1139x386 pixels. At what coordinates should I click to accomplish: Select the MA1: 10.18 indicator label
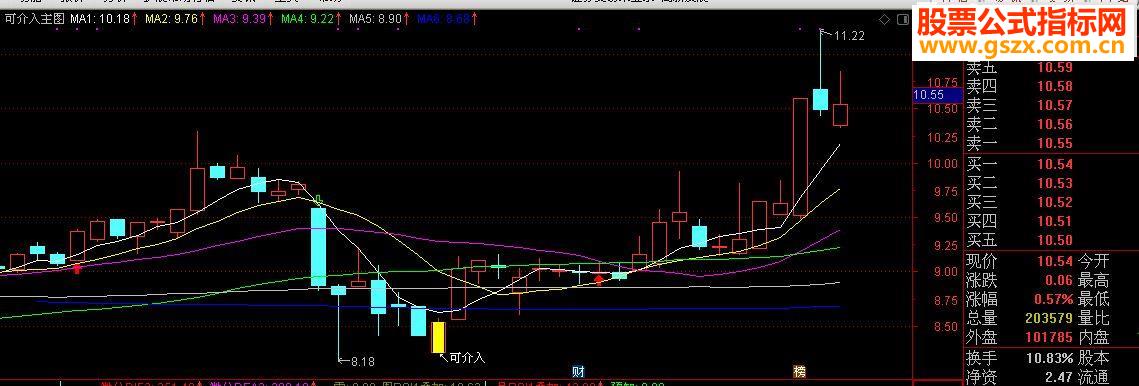click(100, 19)
